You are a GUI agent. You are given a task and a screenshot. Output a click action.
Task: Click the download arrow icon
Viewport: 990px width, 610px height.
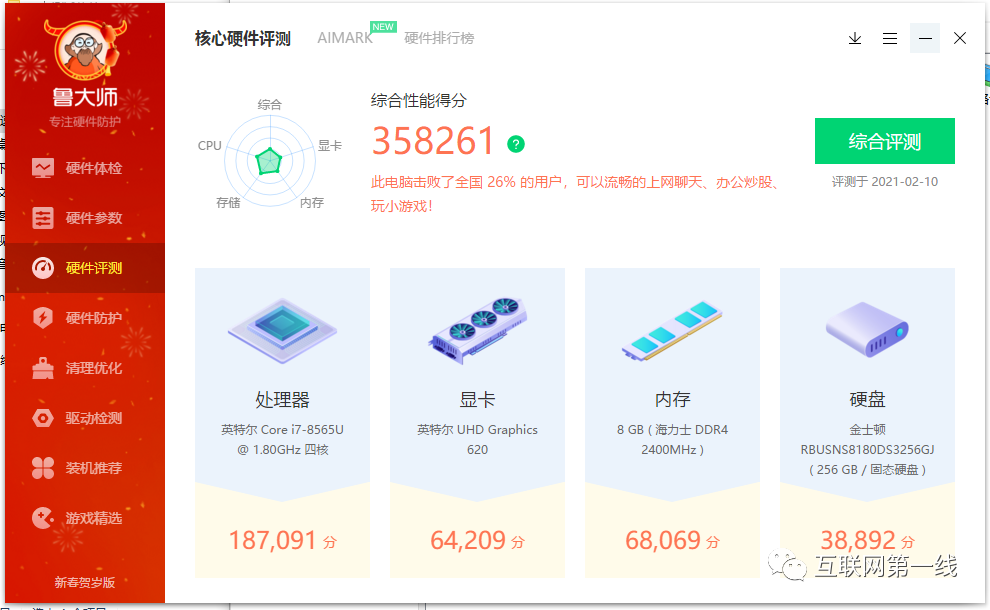[x=855, y=39]
